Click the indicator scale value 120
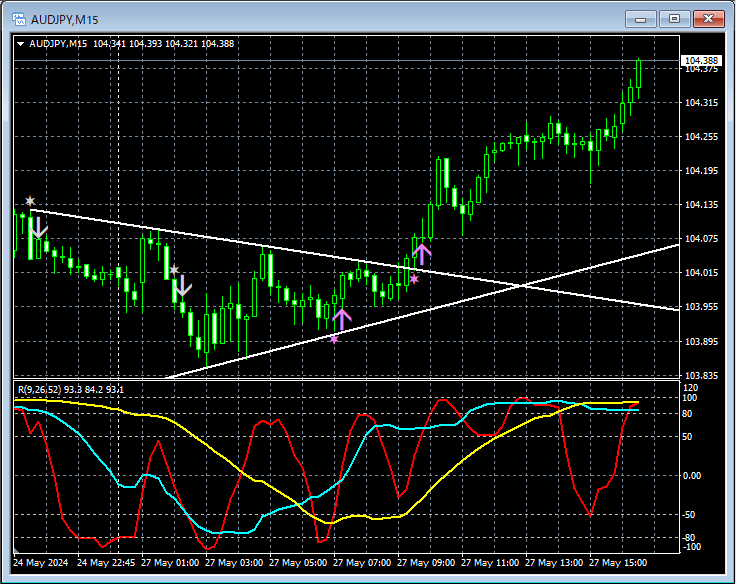 (x=690, y=388)
